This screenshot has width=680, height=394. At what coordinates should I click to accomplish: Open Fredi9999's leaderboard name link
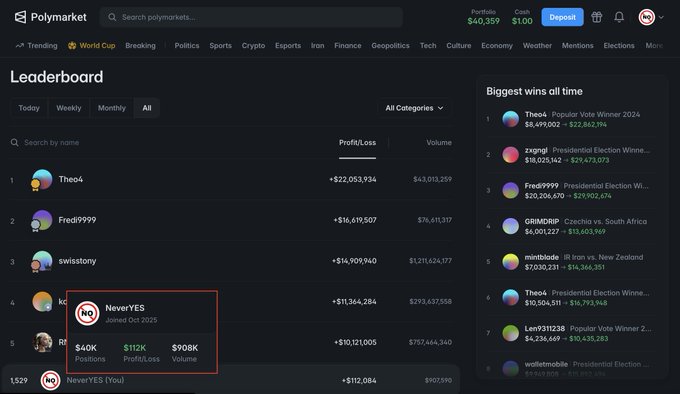(77, 220)
